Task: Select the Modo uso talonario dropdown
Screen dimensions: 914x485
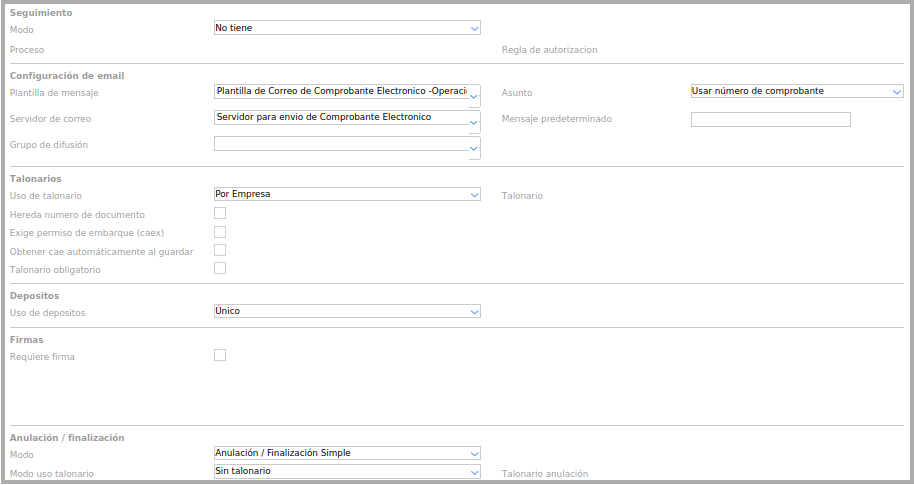Action: pos(347,471)
